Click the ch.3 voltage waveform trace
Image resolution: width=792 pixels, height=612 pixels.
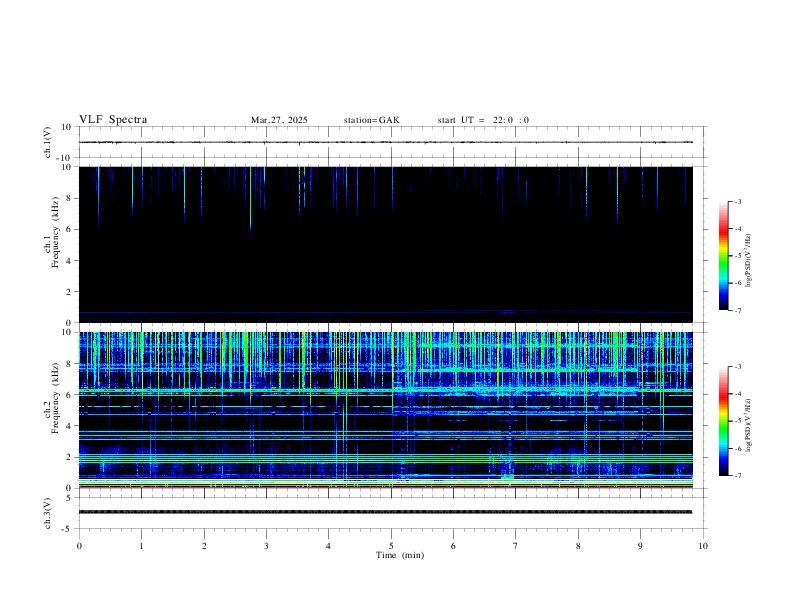(x=386, y=512)
